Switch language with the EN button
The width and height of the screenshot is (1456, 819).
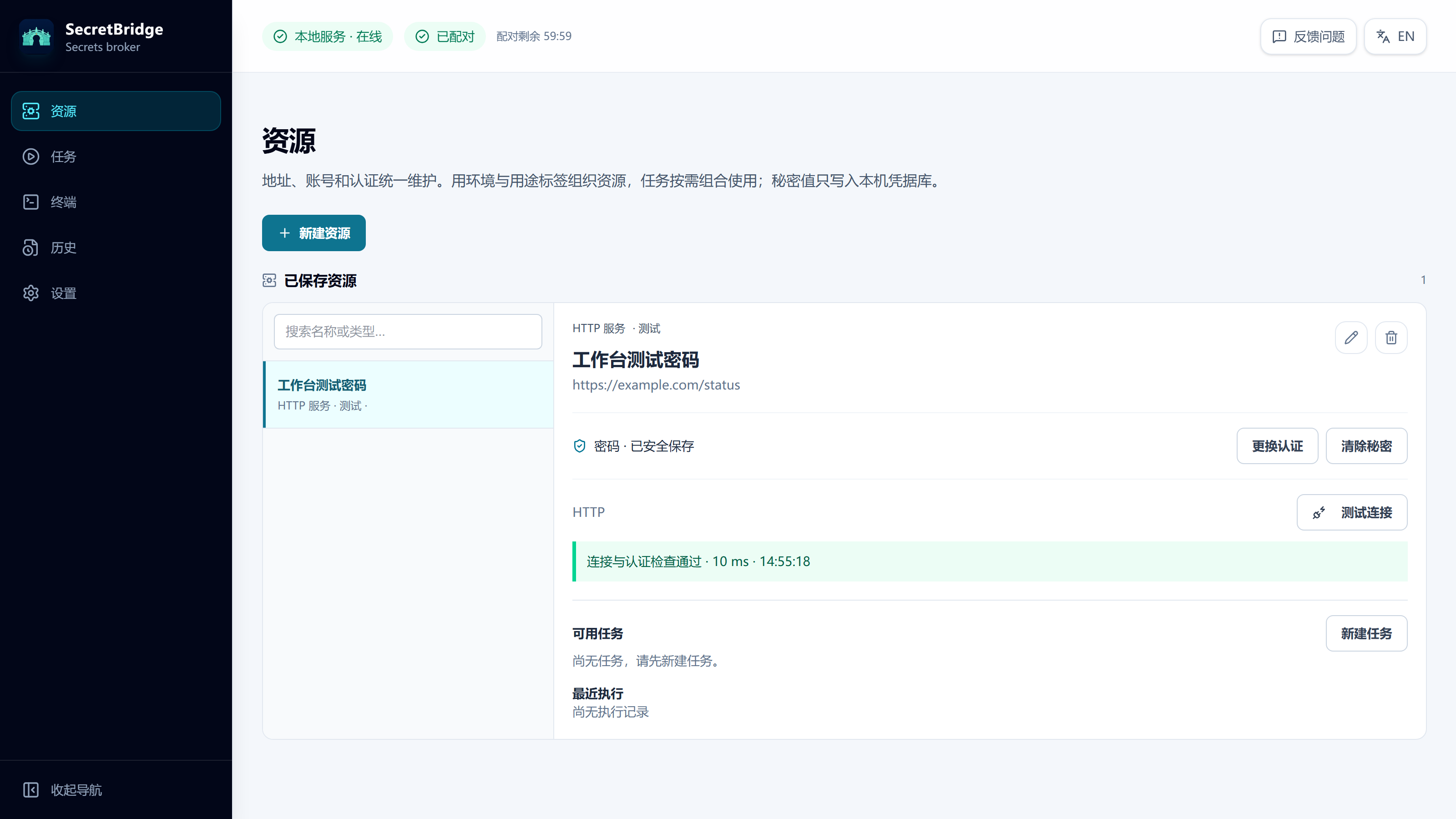pos(1395,37)
